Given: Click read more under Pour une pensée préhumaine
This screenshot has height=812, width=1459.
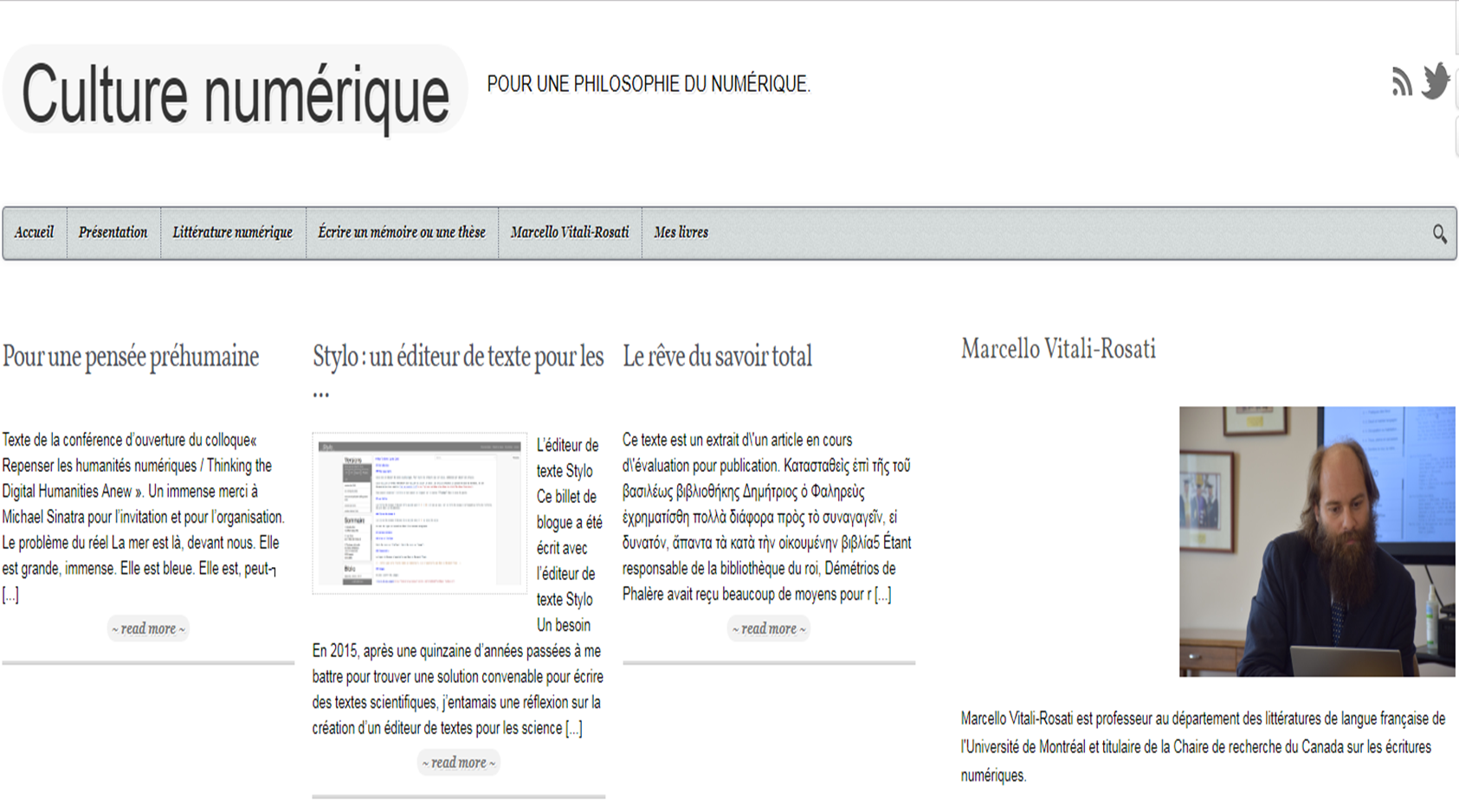Looking at the screenshot, I should point(148,628).
